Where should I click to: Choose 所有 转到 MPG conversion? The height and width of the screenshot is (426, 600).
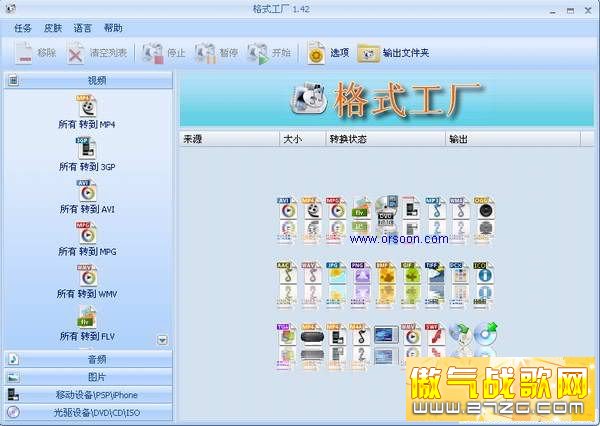[x=87, y=239]
